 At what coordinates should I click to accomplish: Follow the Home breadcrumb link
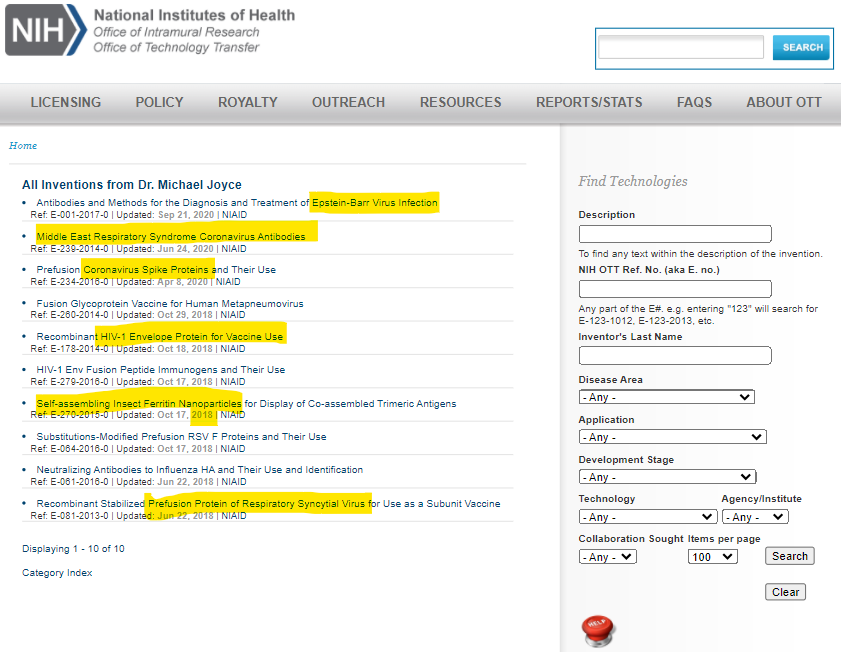click(23, 146)
